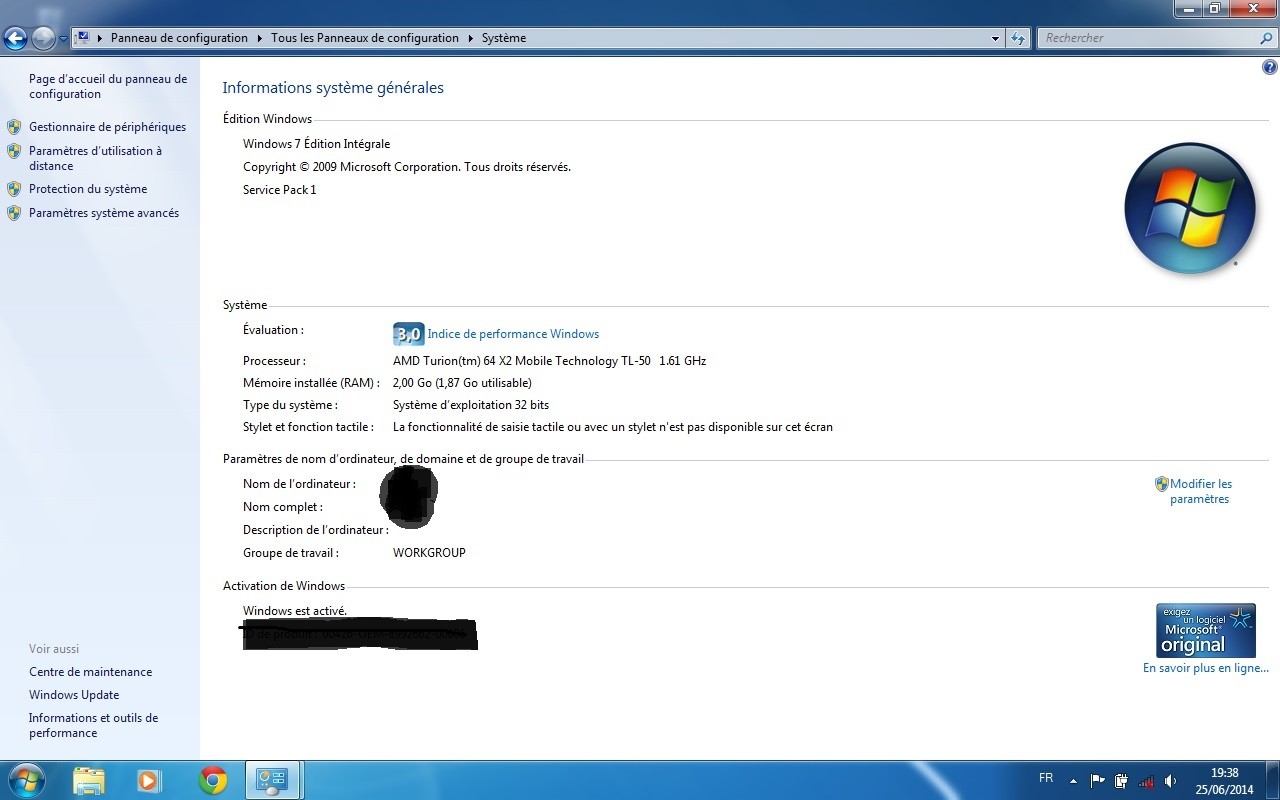The height and width of the screenshot is (800, 1280).
Task: Open the address bar history dropdown
Action: click(x=995, y=39)
